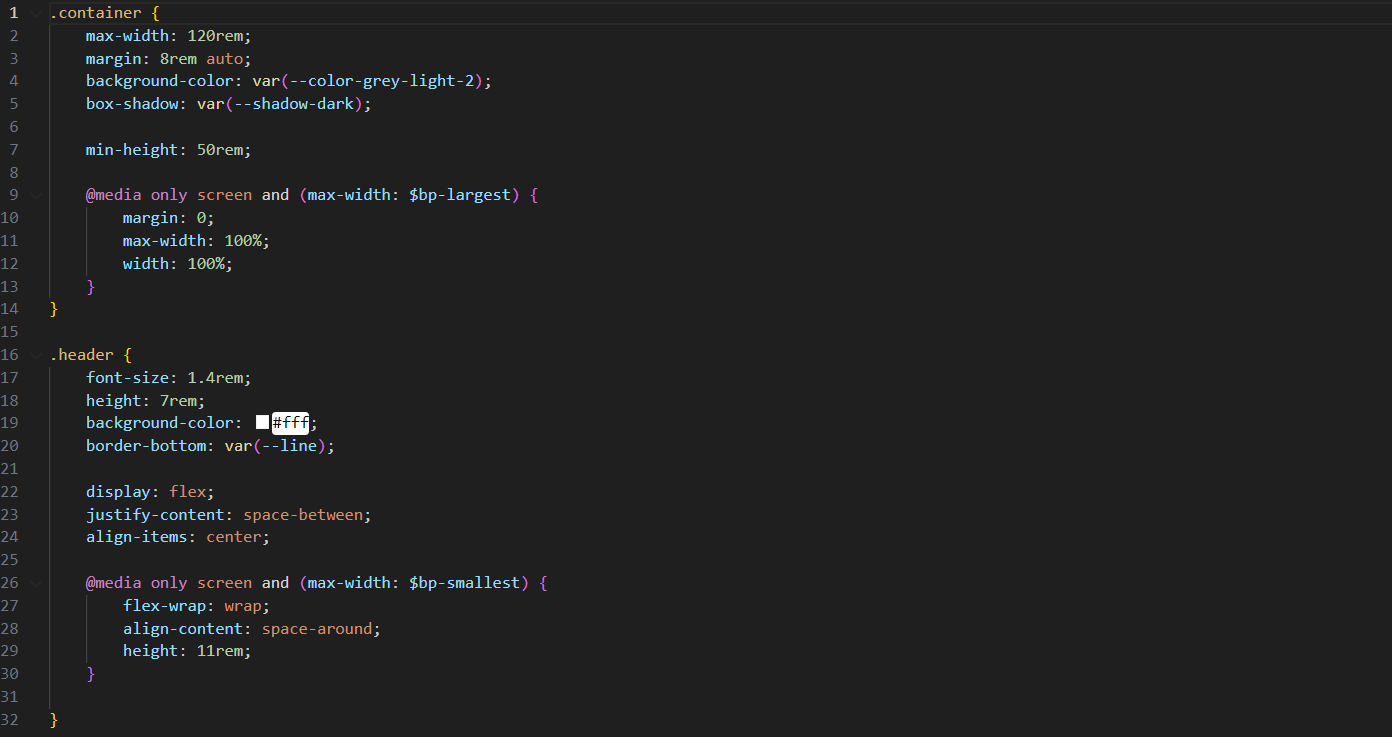This screenshot has width=1392, height=737.
Task: Click the height: 11rem declaration
Action: pyautogui.click(x=187, y=651)
